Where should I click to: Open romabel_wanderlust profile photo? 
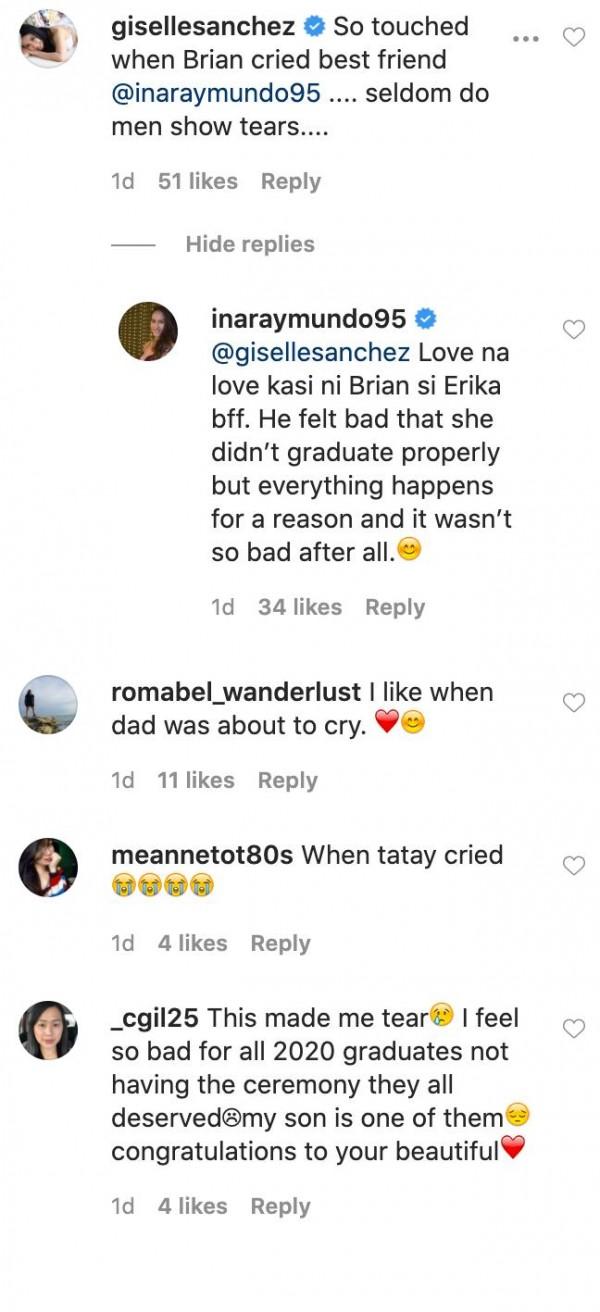pyautogui.click(x=48, y=704)
